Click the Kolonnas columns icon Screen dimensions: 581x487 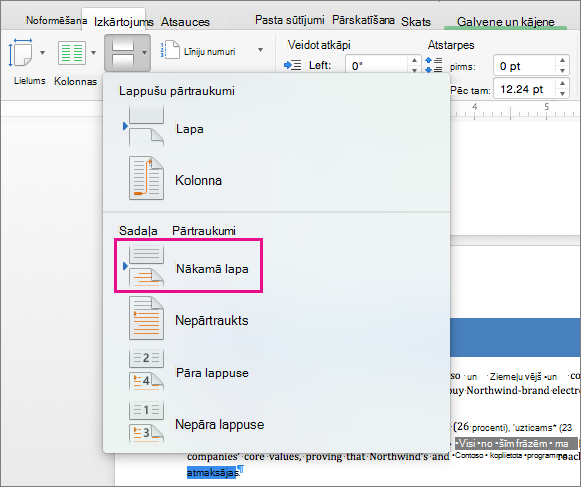[72, 53]
